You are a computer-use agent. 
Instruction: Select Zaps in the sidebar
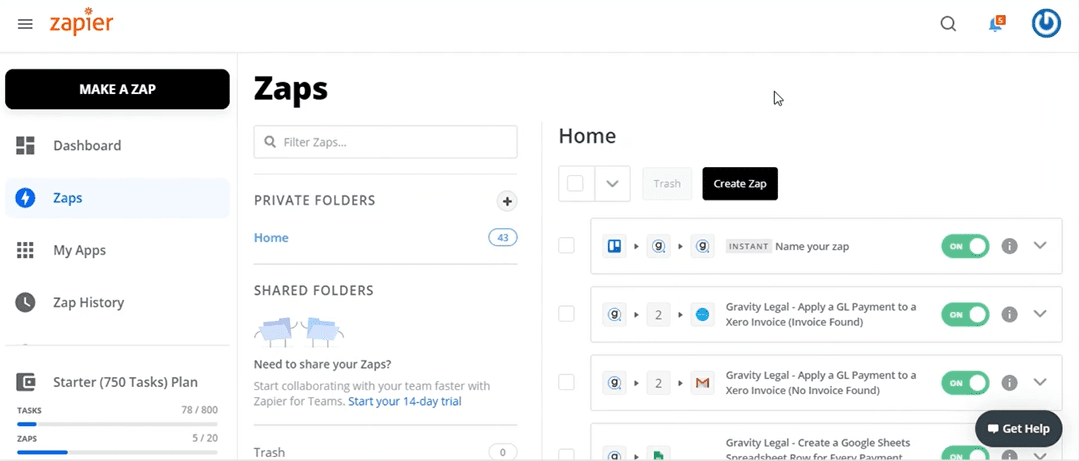[117, 198]
